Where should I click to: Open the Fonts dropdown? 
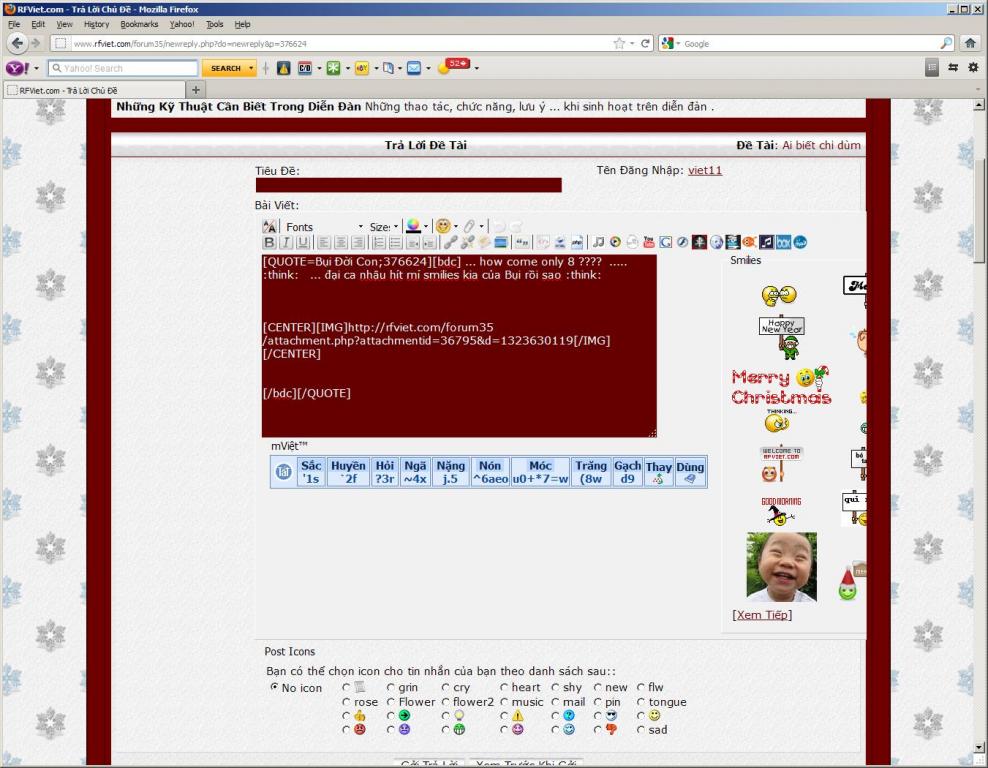(324, 227)
